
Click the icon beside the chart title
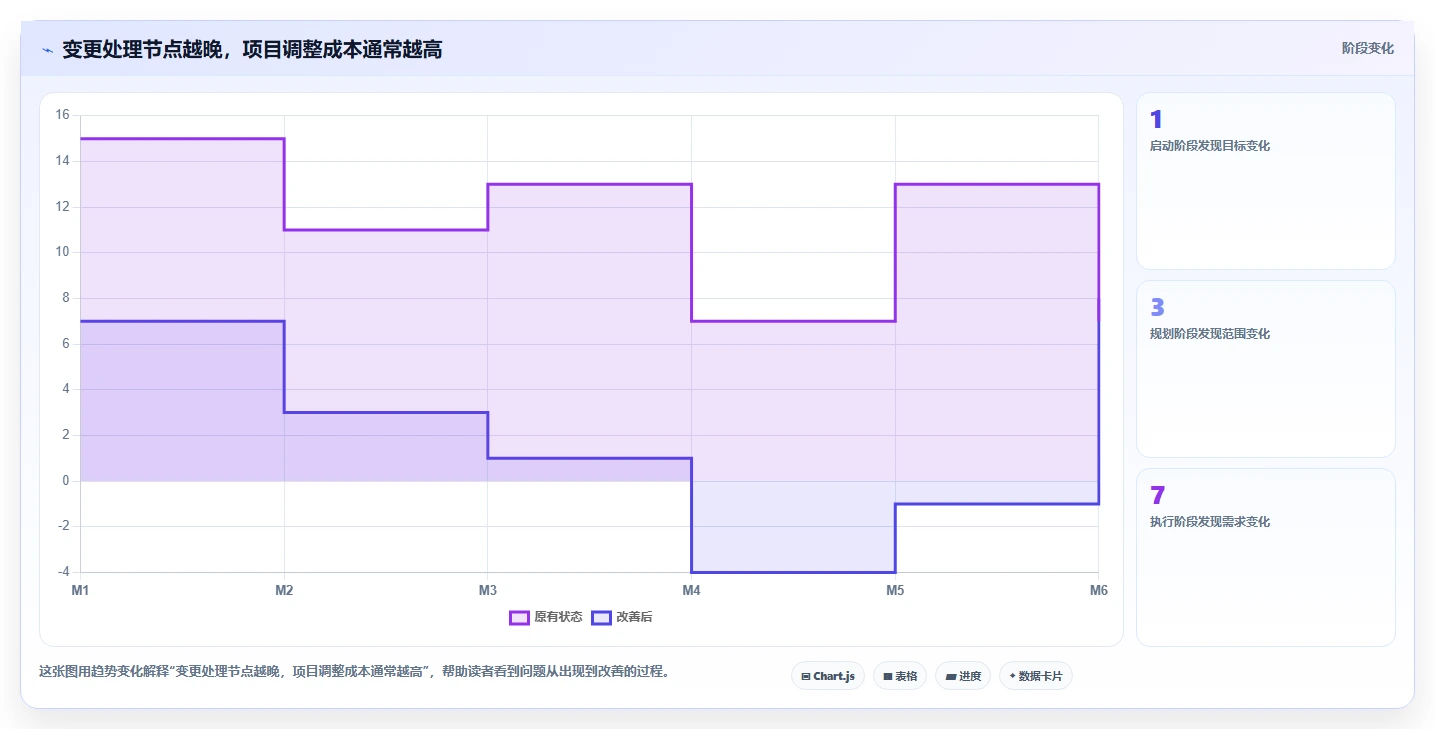47,50
